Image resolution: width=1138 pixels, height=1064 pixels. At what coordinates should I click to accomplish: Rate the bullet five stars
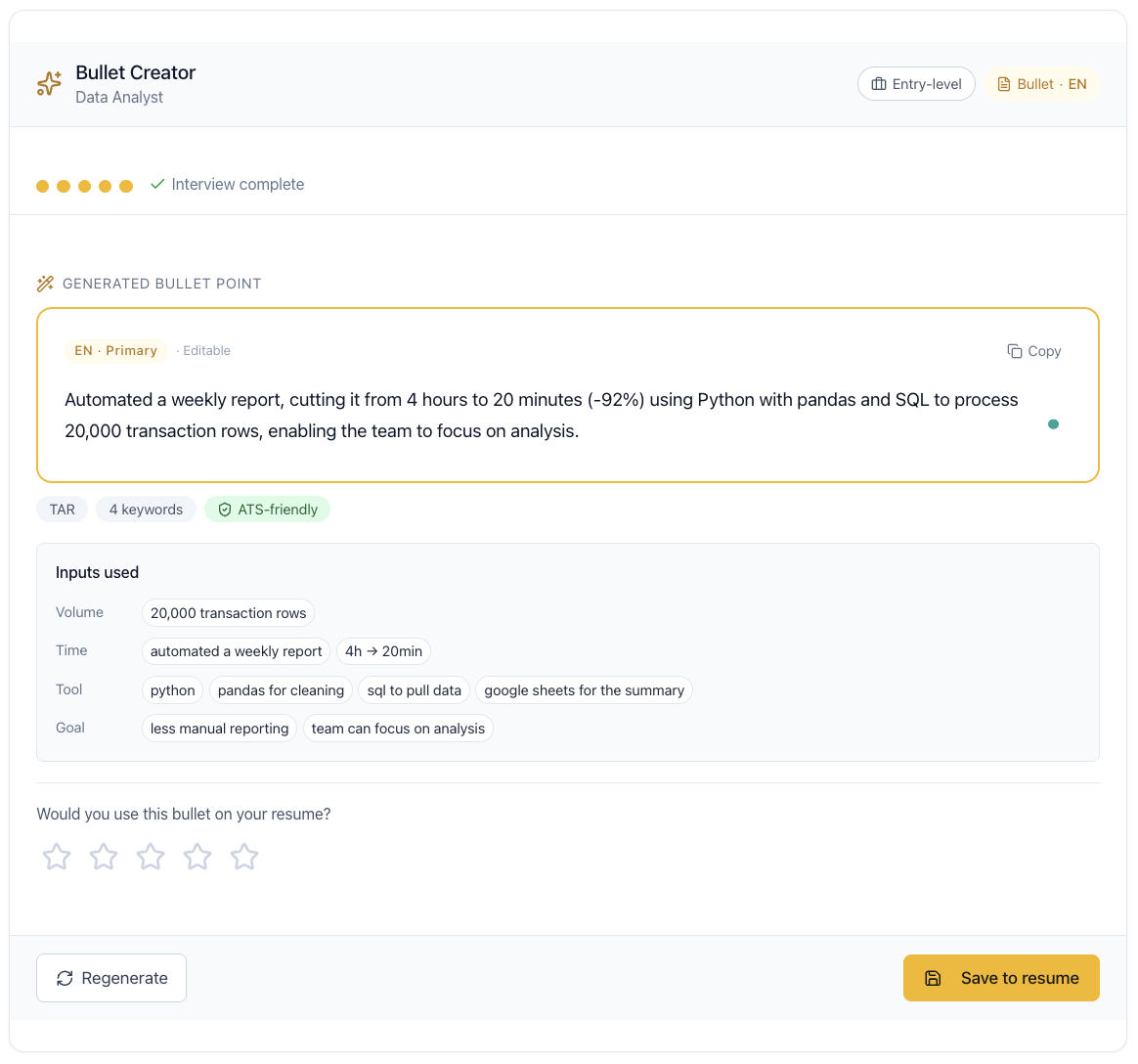click(x=244, y=857)
